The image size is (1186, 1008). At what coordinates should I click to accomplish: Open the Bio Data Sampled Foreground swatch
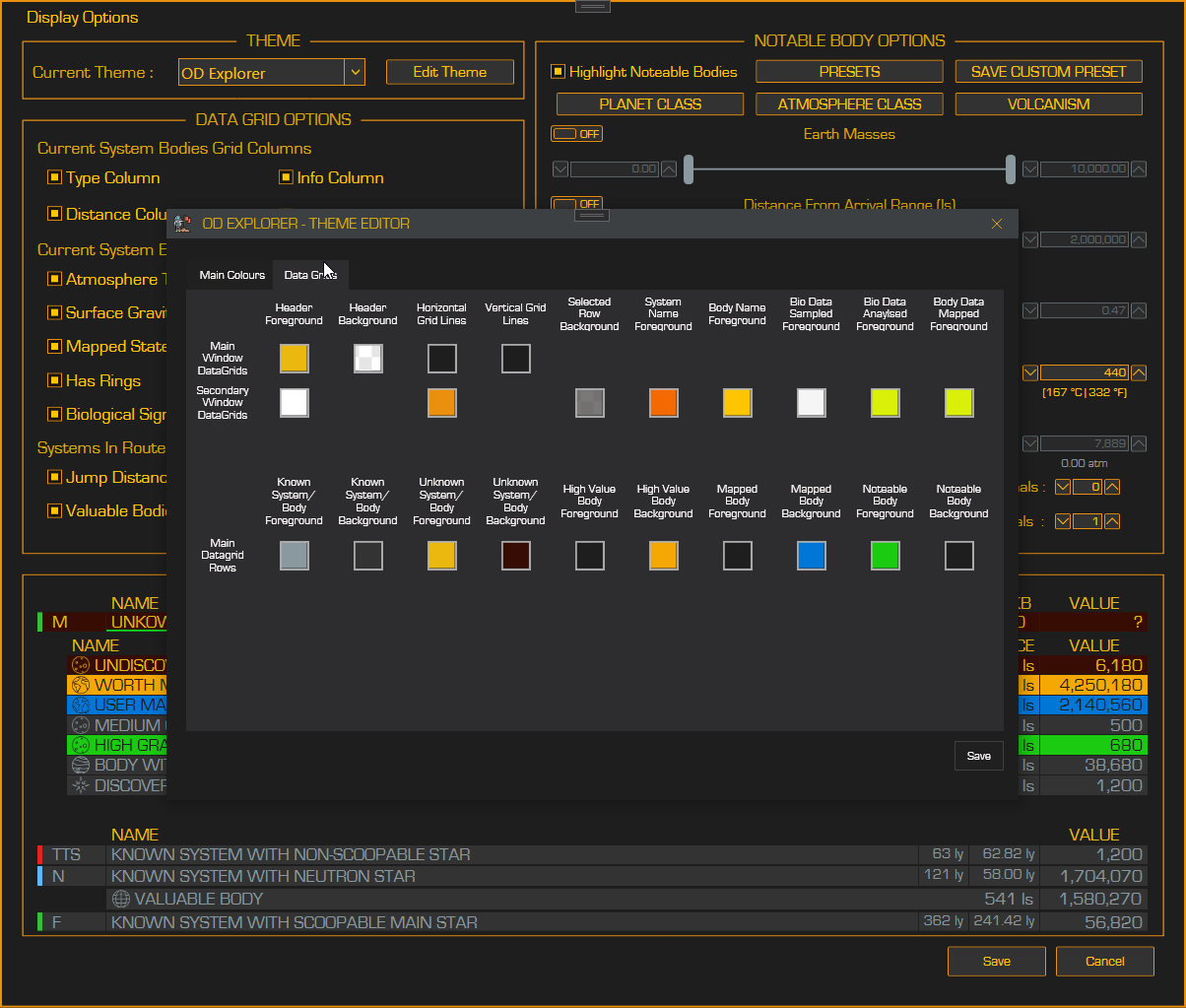click(x=812, y=403)
